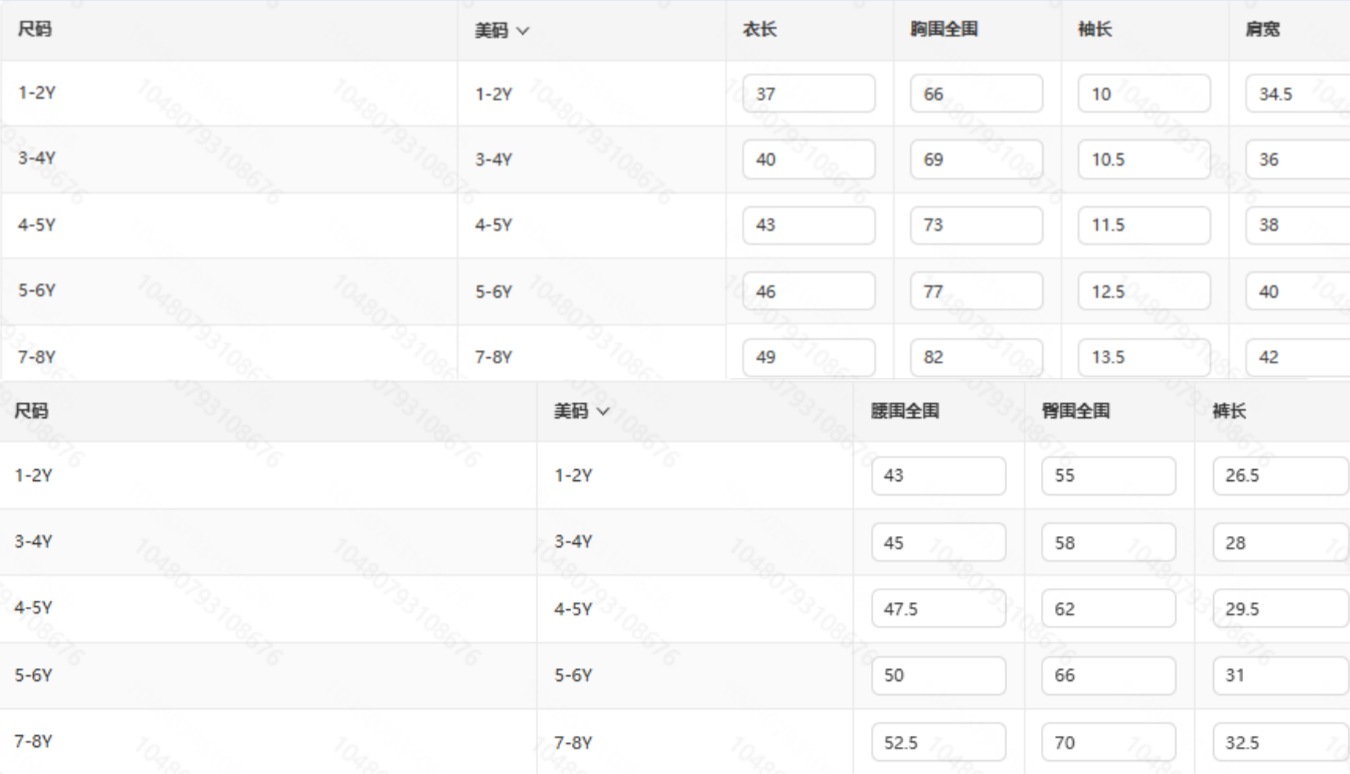Image resolution: width=1350 pixels, height=774 pixels.
Task: Select 尺码 cell 5-6Y in the 裤长 table
Action: pyautogui.click(x=33, y=676)
